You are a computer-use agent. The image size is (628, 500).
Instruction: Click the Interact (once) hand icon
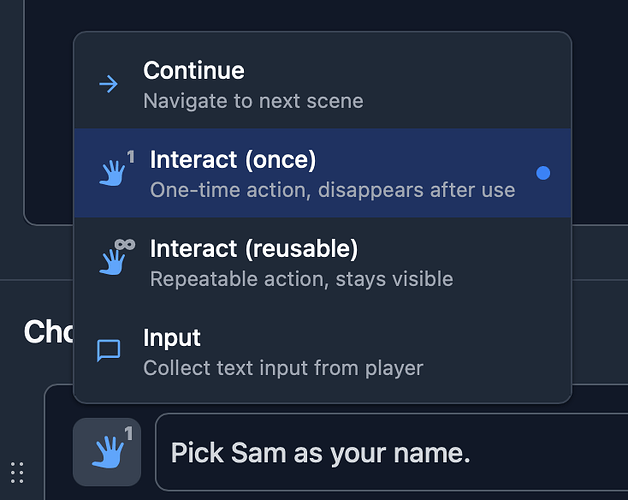[113, 174]
